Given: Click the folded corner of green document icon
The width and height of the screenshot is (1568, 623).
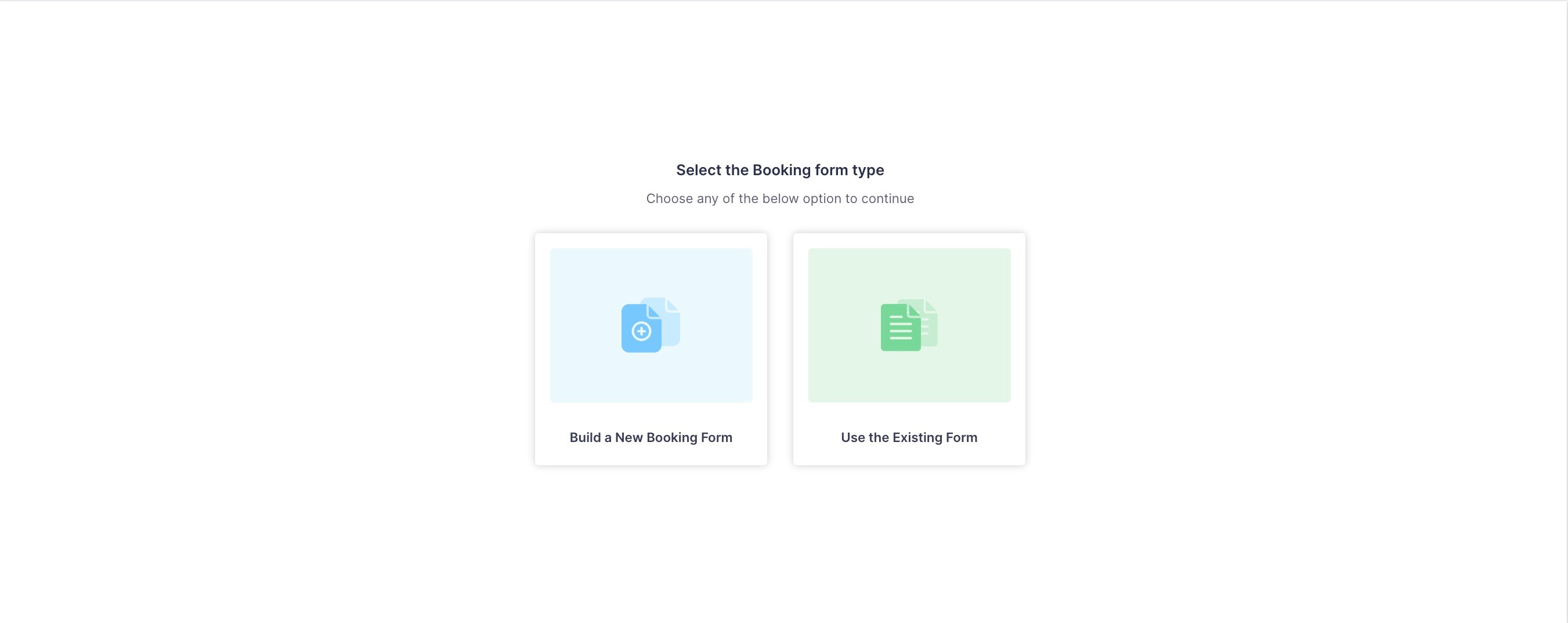Looking at the screenshot, I should pos(914,311).
